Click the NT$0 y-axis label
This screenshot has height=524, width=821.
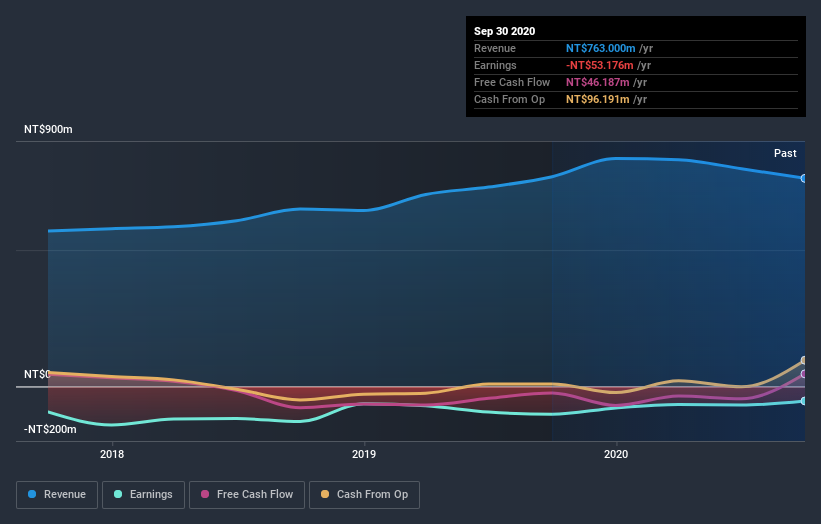click(x=37, y=374)
